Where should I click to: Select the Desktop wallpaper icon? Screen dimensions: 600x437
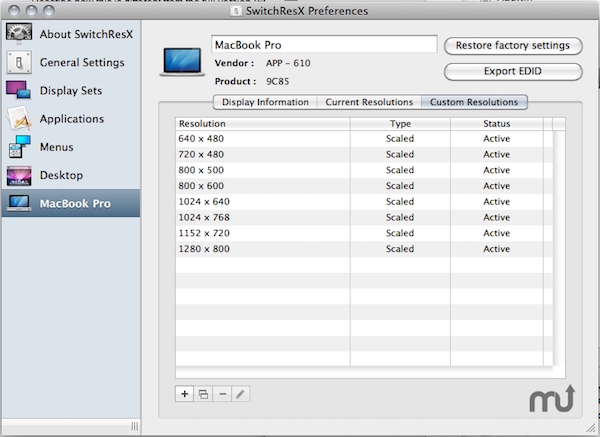click(19, 176)
